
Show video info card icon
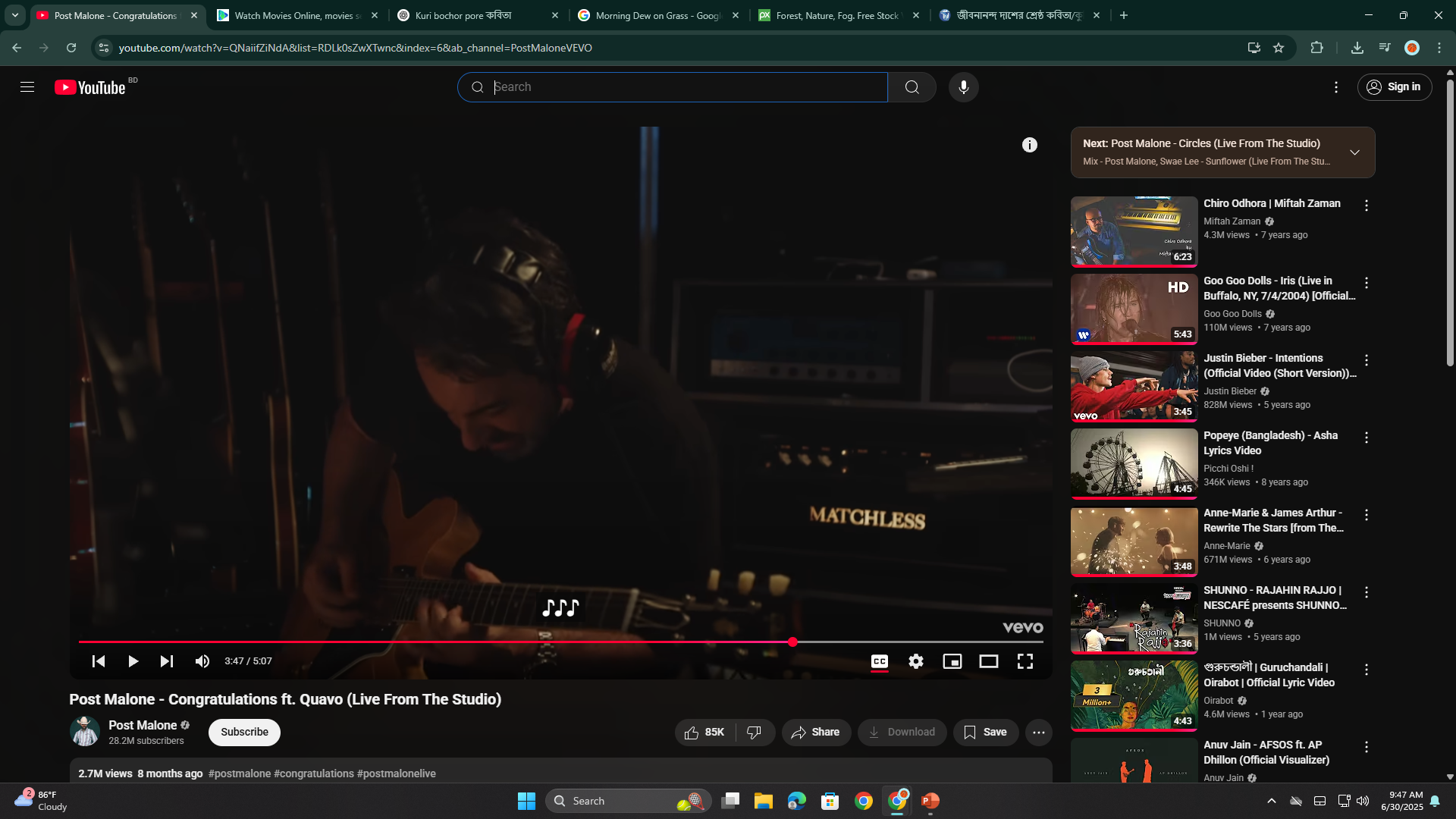pos(1029,145)
